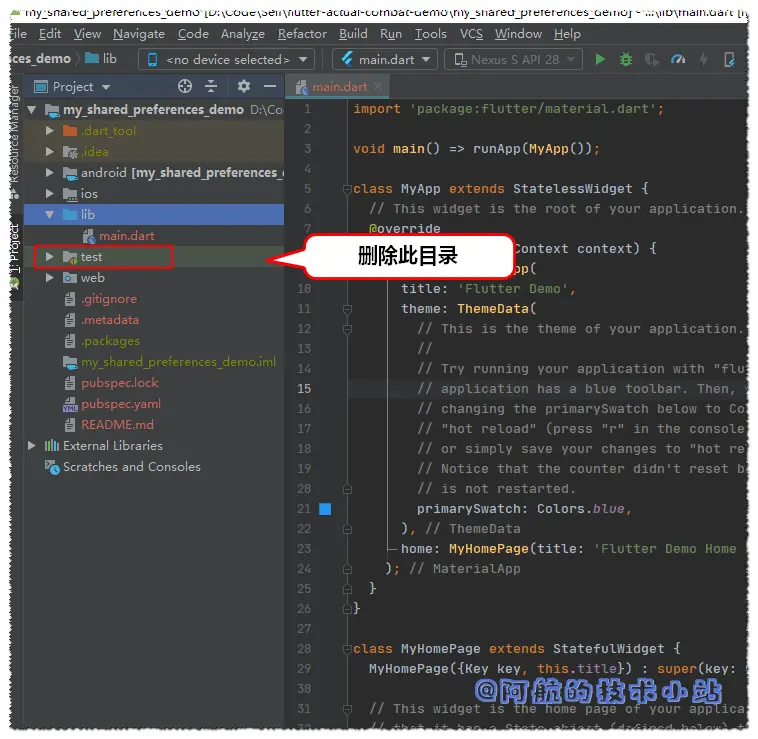This screenshot has width=758, height=739.
Task: Open the device selector dropdown
Action: pos(226,59)
